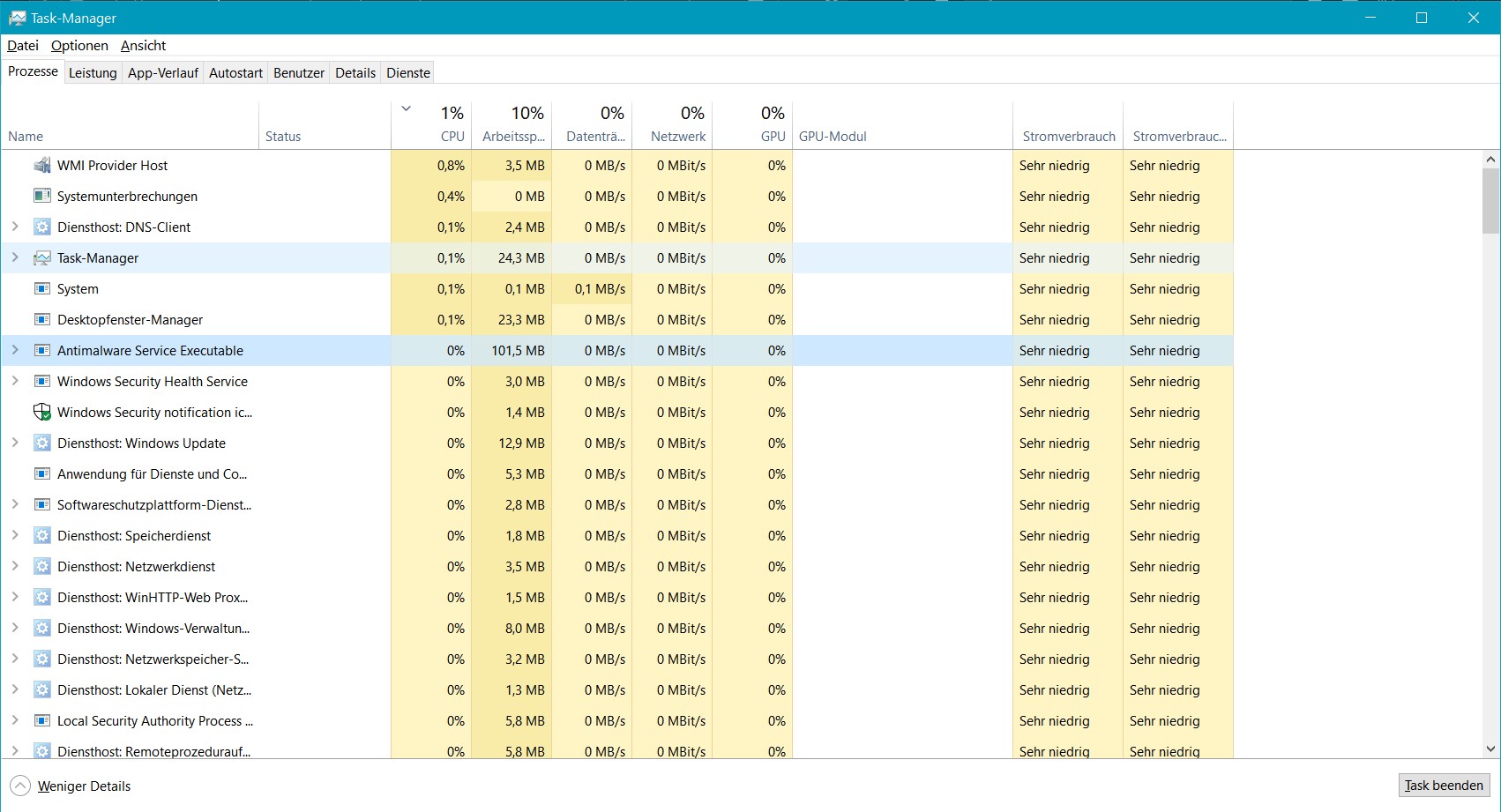Click the 0,1 MB/s disk value cell

[593, 288]
